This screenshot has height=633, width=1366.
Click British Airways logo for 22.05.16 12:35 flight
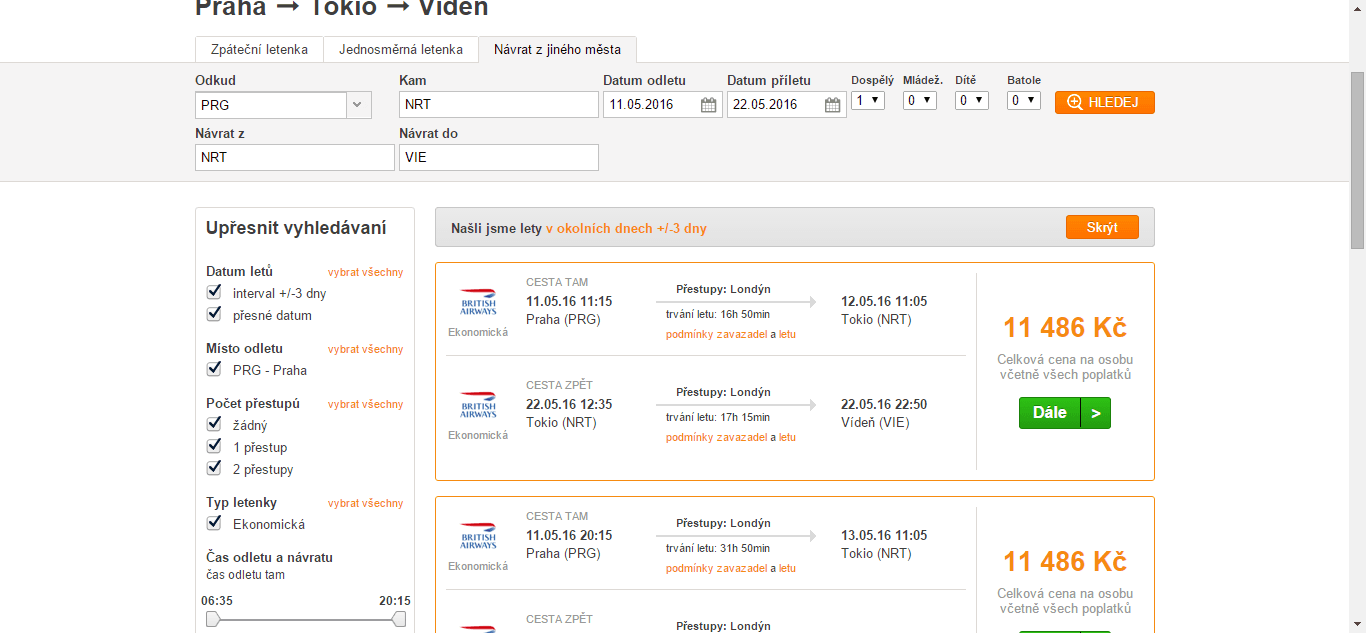[x=478, y=406]
